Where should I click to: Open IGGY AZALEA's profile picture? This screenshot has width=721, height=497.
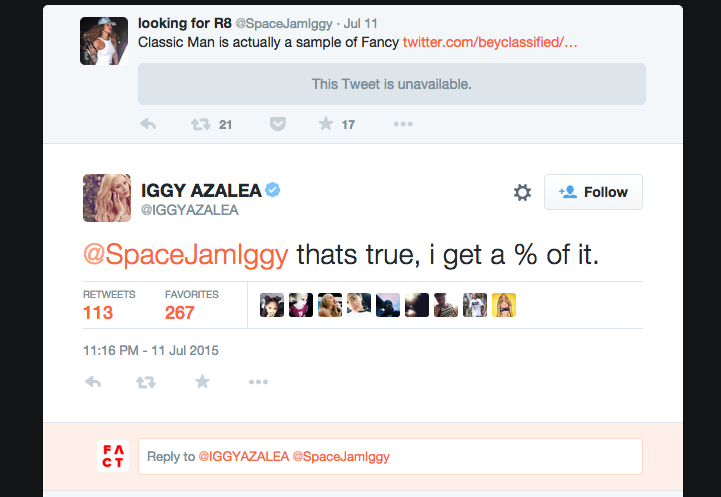click(x=105, y=196)
